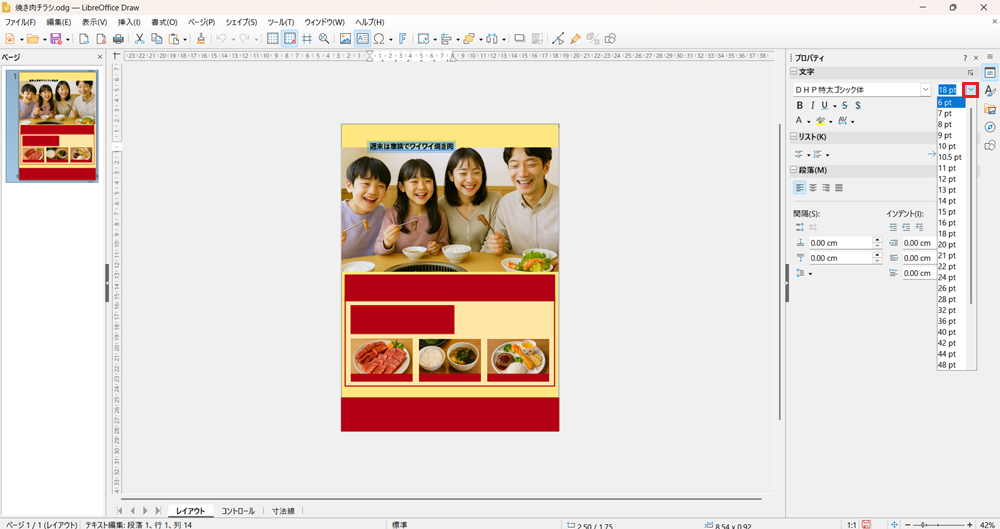Select the page 1 thumbnail
This screenshot has height=529, width=1000.
click(57, 126)
